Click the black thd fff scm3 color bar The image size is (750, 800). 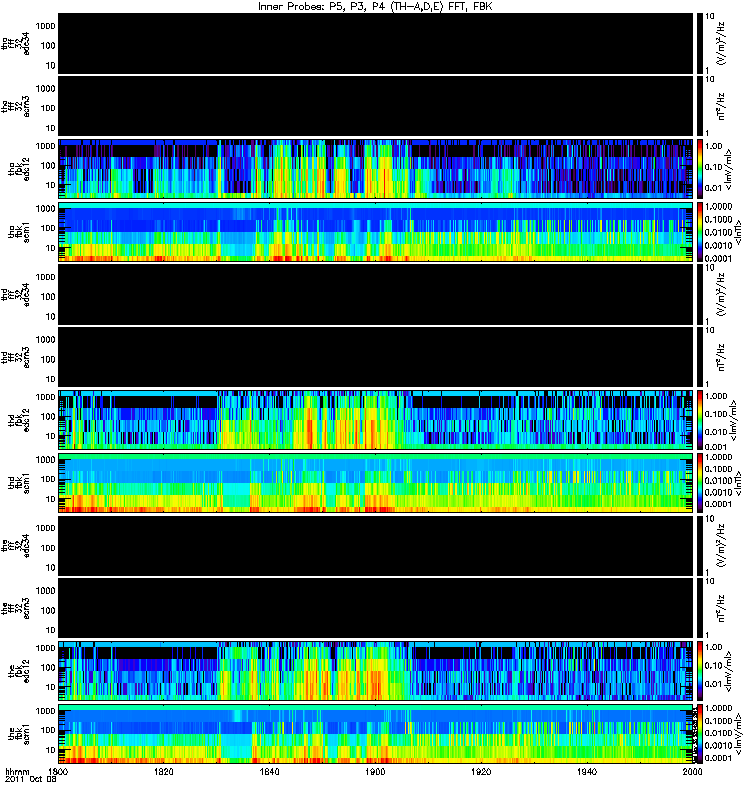click(699, 357)
